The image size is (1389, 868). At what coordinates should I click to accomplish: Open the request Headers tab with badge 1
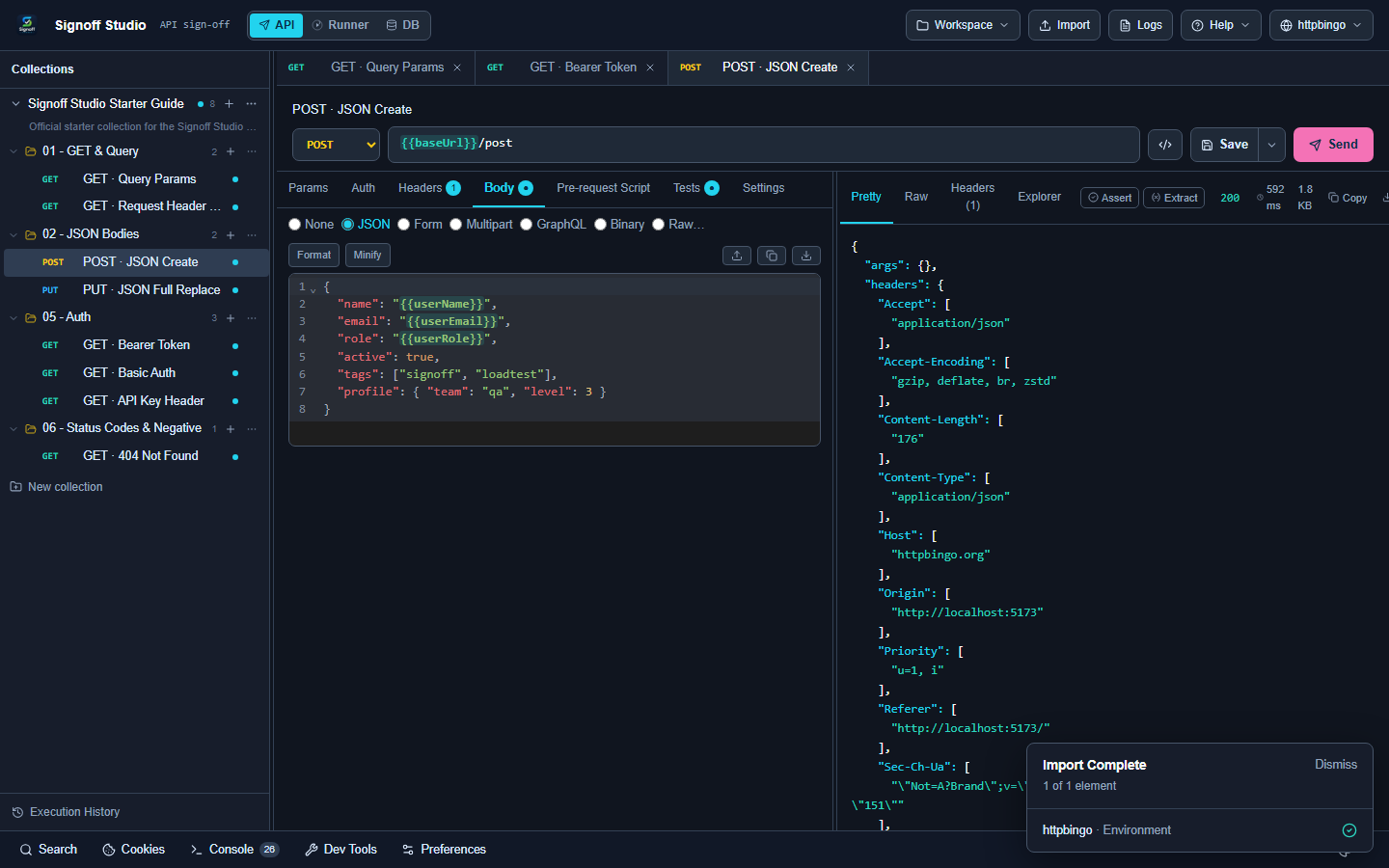coord(429,188)
